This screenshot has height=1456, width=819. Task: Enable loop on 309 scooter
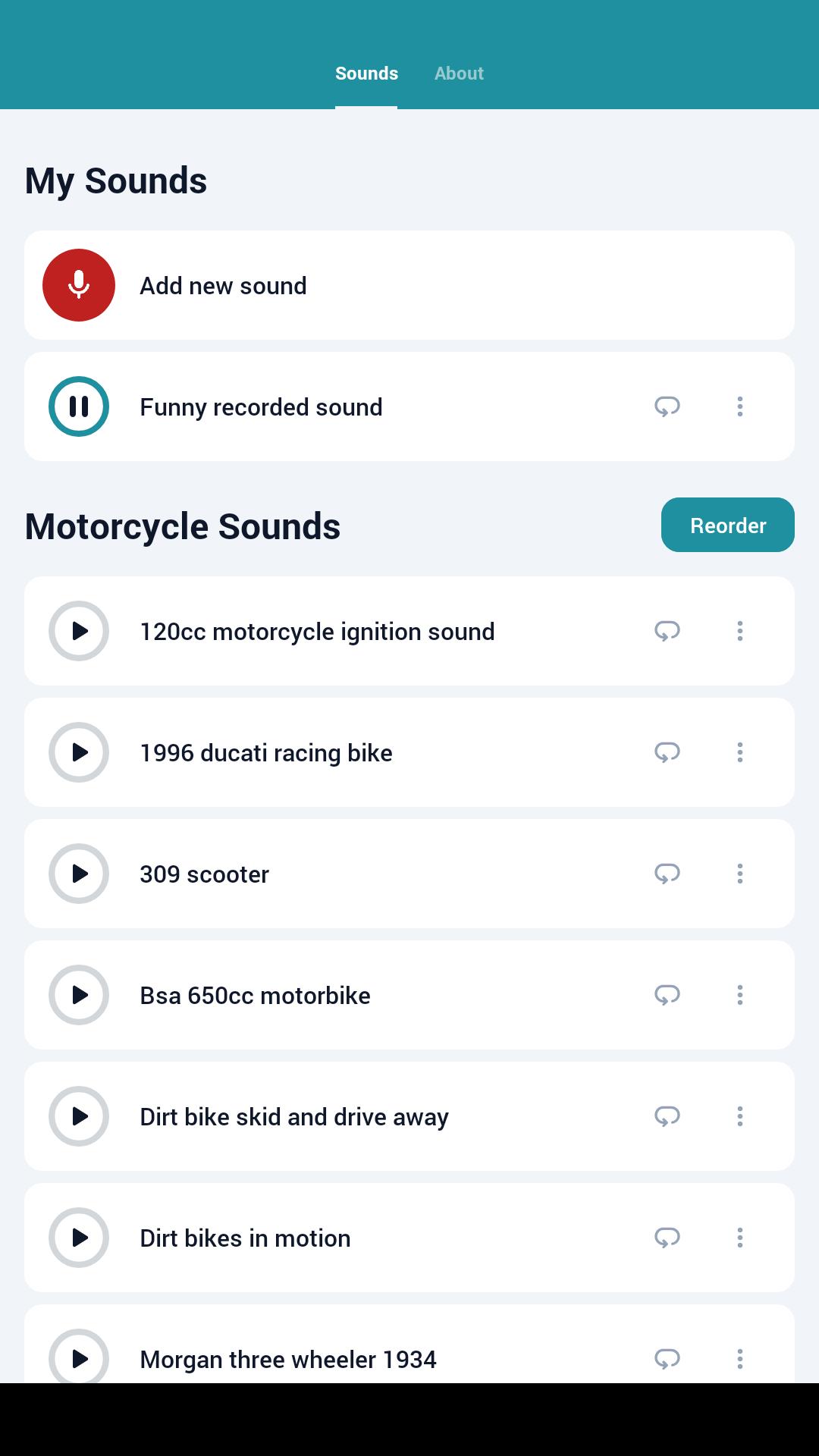(667, 874)
